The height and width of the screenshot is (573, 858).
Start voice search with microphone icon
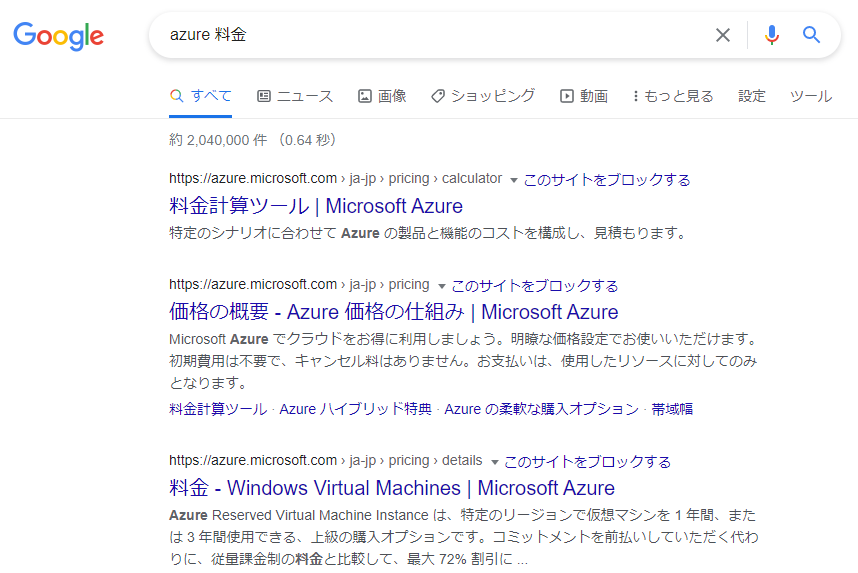point(772,35)
